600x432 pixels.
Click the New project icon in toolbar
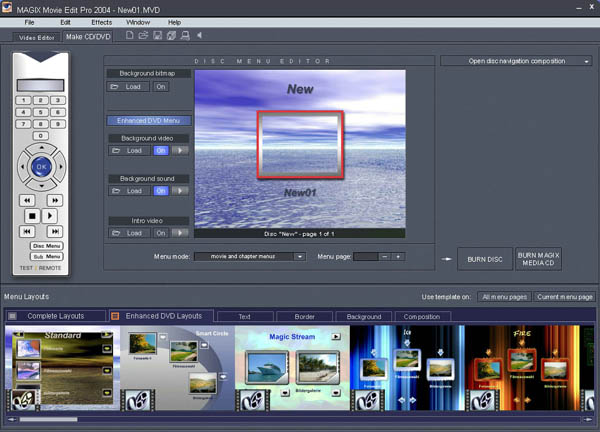tap(130, 37)
